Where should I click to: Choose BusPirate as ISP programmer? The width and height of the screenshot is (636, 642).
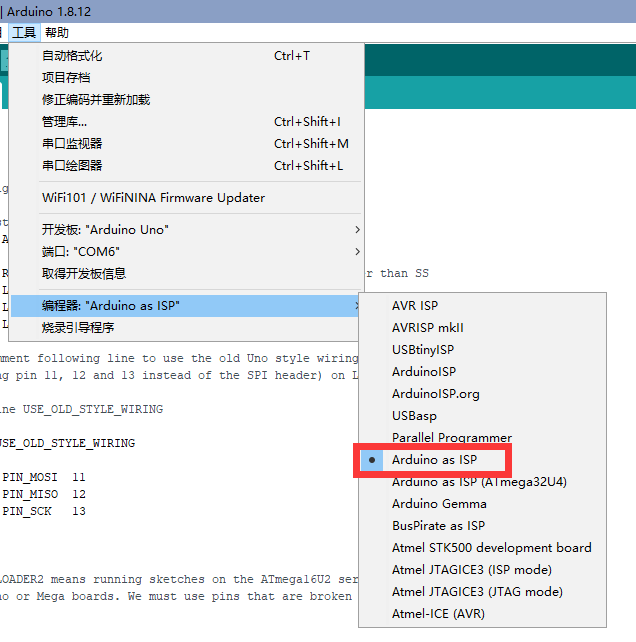[482, 526]
